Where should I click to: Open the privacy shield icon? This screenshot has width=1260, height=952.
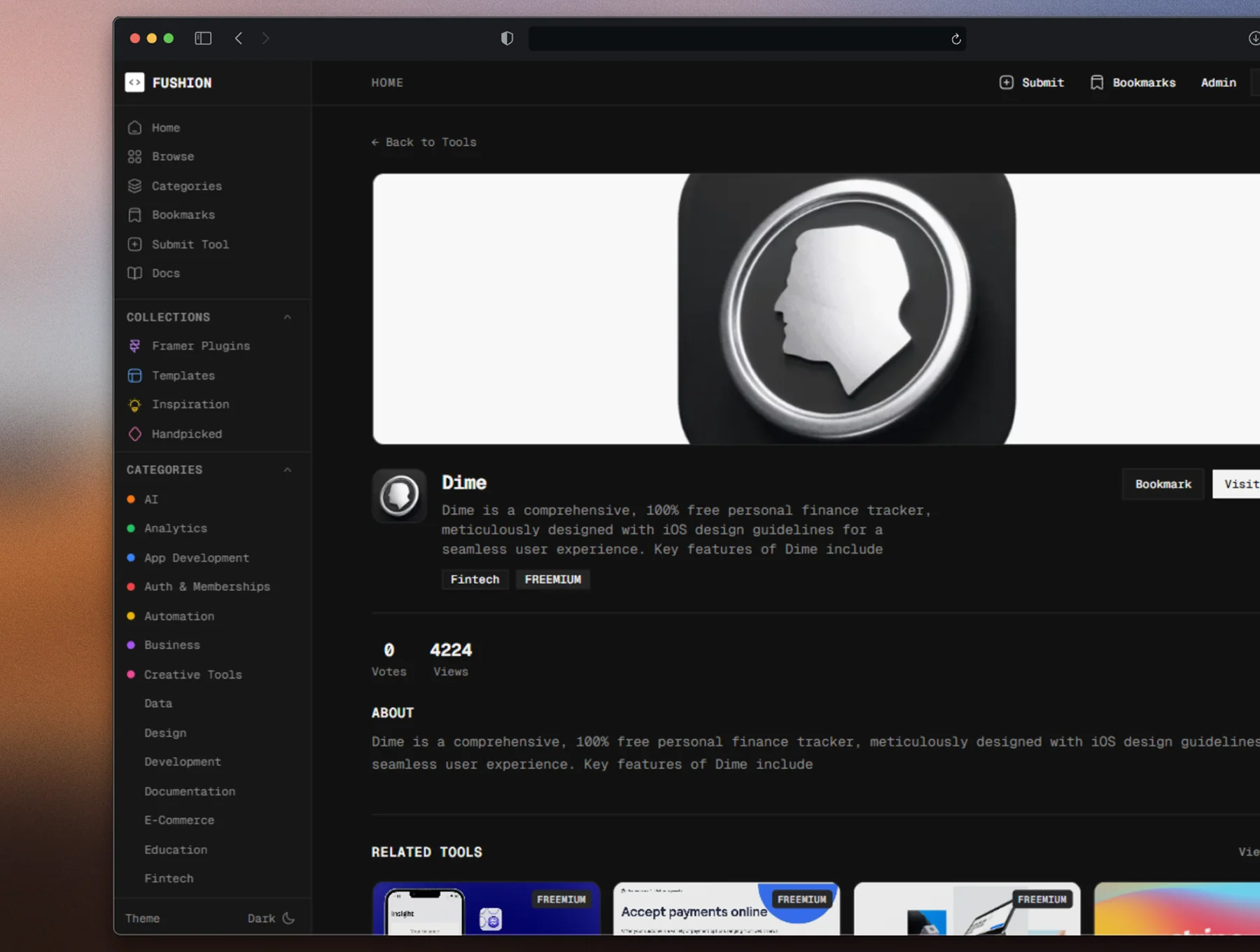(x=507, y=38)
